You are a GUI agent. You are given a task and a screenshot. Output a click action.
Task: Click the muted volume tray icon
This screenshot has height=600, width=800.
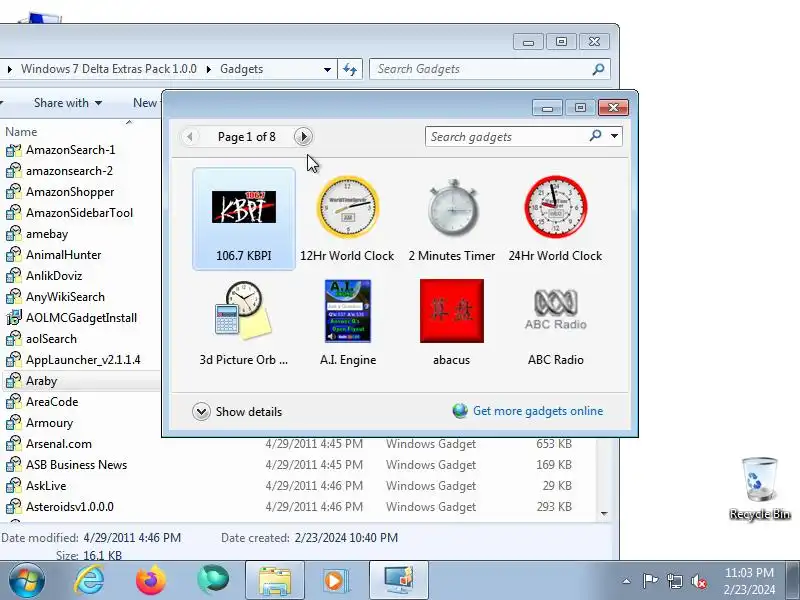699,581
